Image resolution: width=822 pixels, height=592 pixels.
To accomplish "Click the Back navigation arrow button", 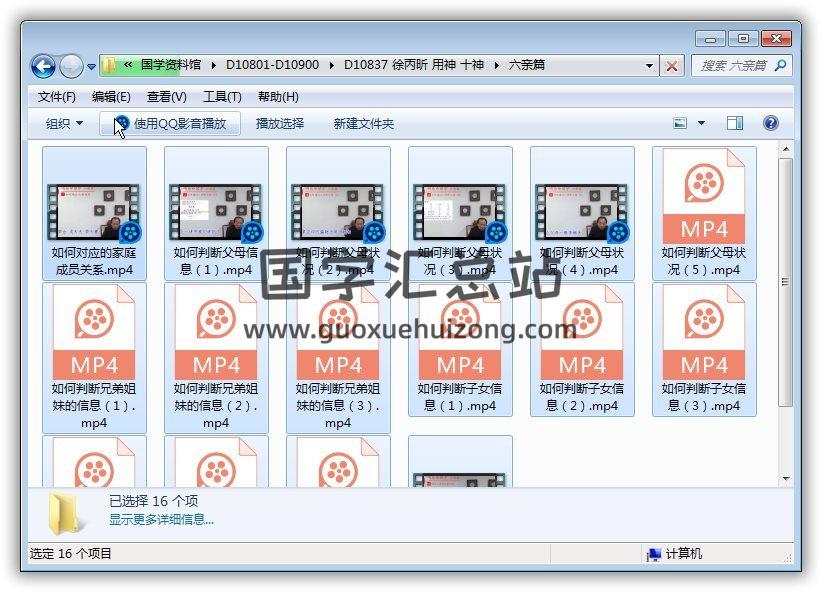I will (43, 66).
